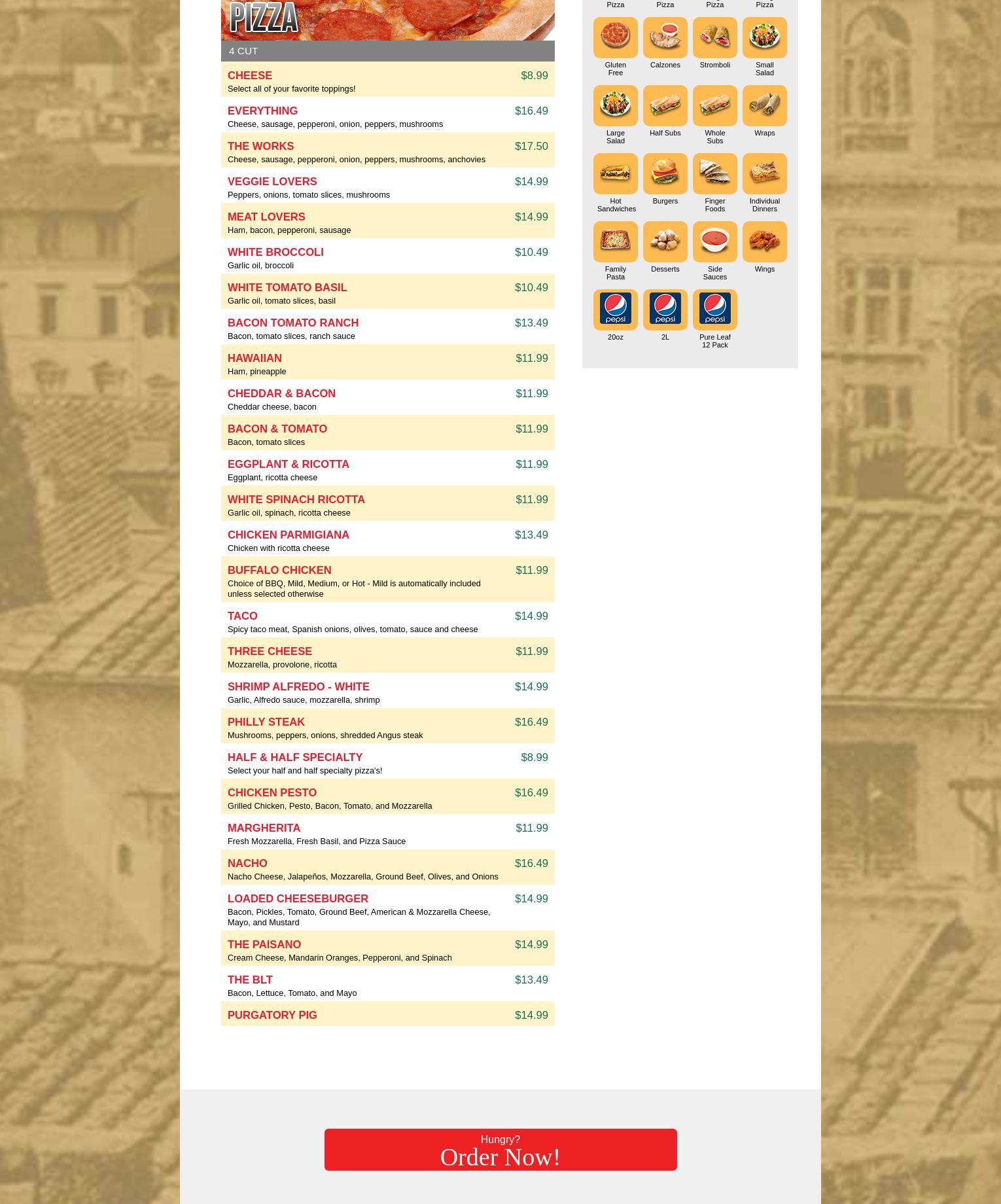Viewport: 1001px width, 1204px height.
Task: Open the Wings category icon
Action: [x=764, y=242]
